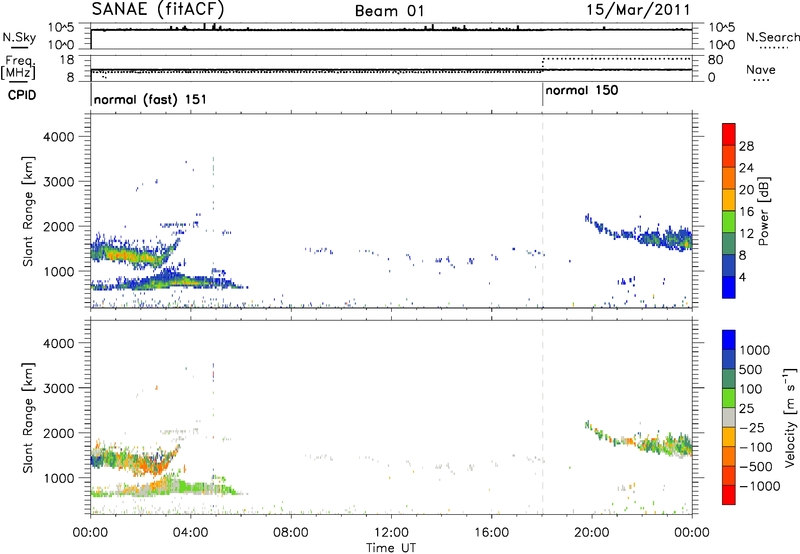Screen dimensions: 800x554
Task: Click the 'Power [dB]' color bar label
Action: click(763, 211)
